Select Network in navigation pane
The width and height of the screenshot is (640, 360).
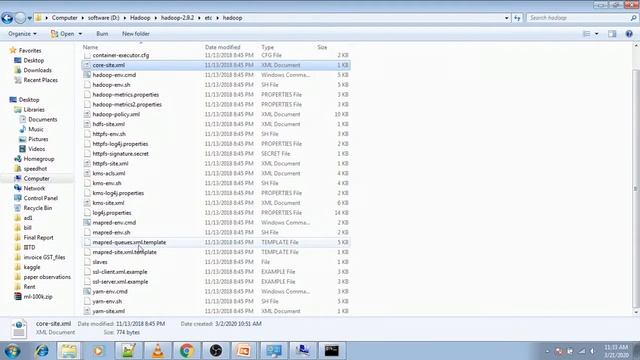tap(34, 189)
